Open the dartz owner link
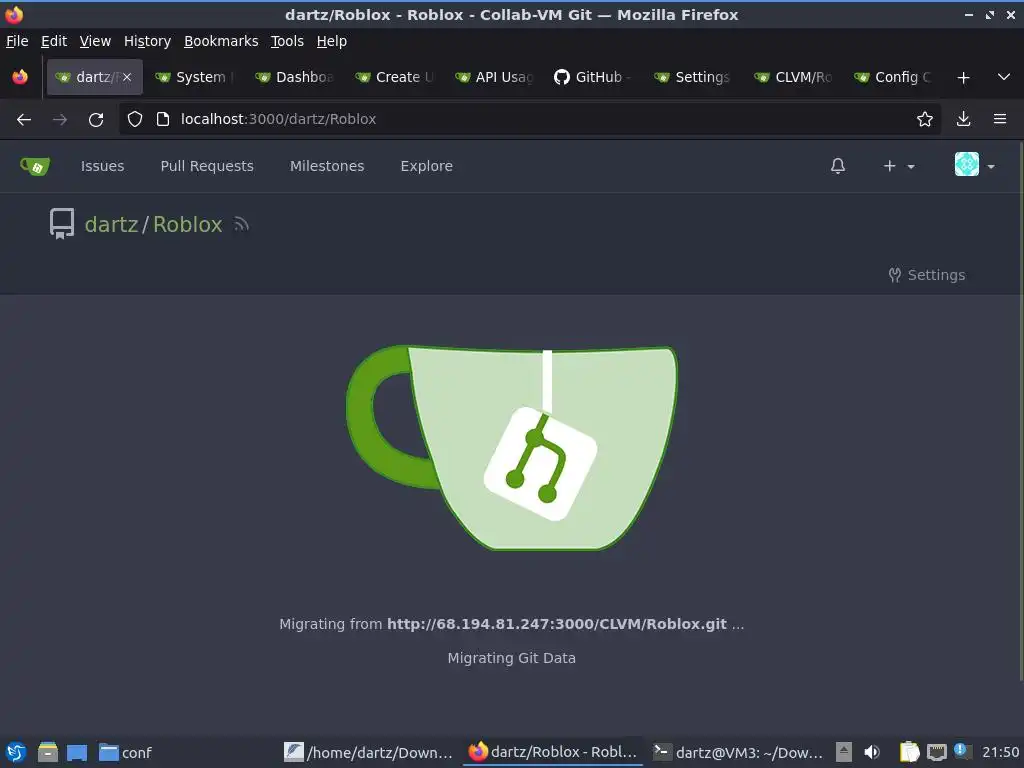Screen dimensions: 1024x768 (112, 225)
